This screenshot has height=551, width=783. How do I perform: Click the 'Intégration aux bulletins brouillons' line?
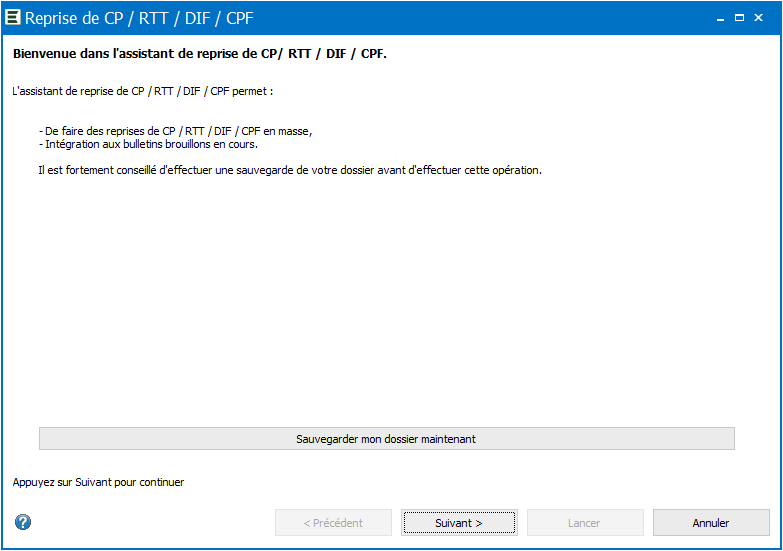(148, 144)
